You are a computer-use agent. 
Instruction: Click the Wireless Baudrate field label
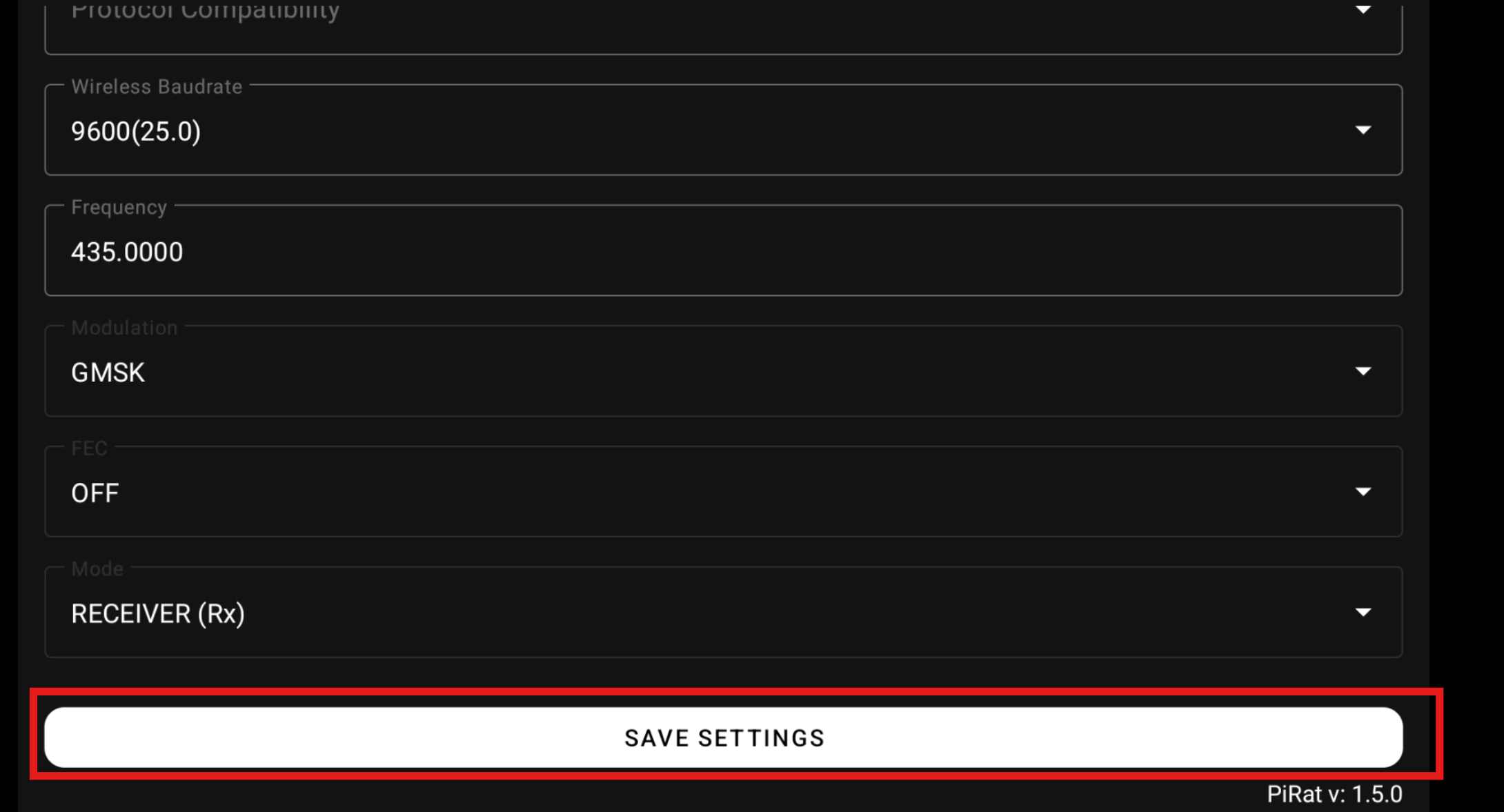(x=157, y=87)
